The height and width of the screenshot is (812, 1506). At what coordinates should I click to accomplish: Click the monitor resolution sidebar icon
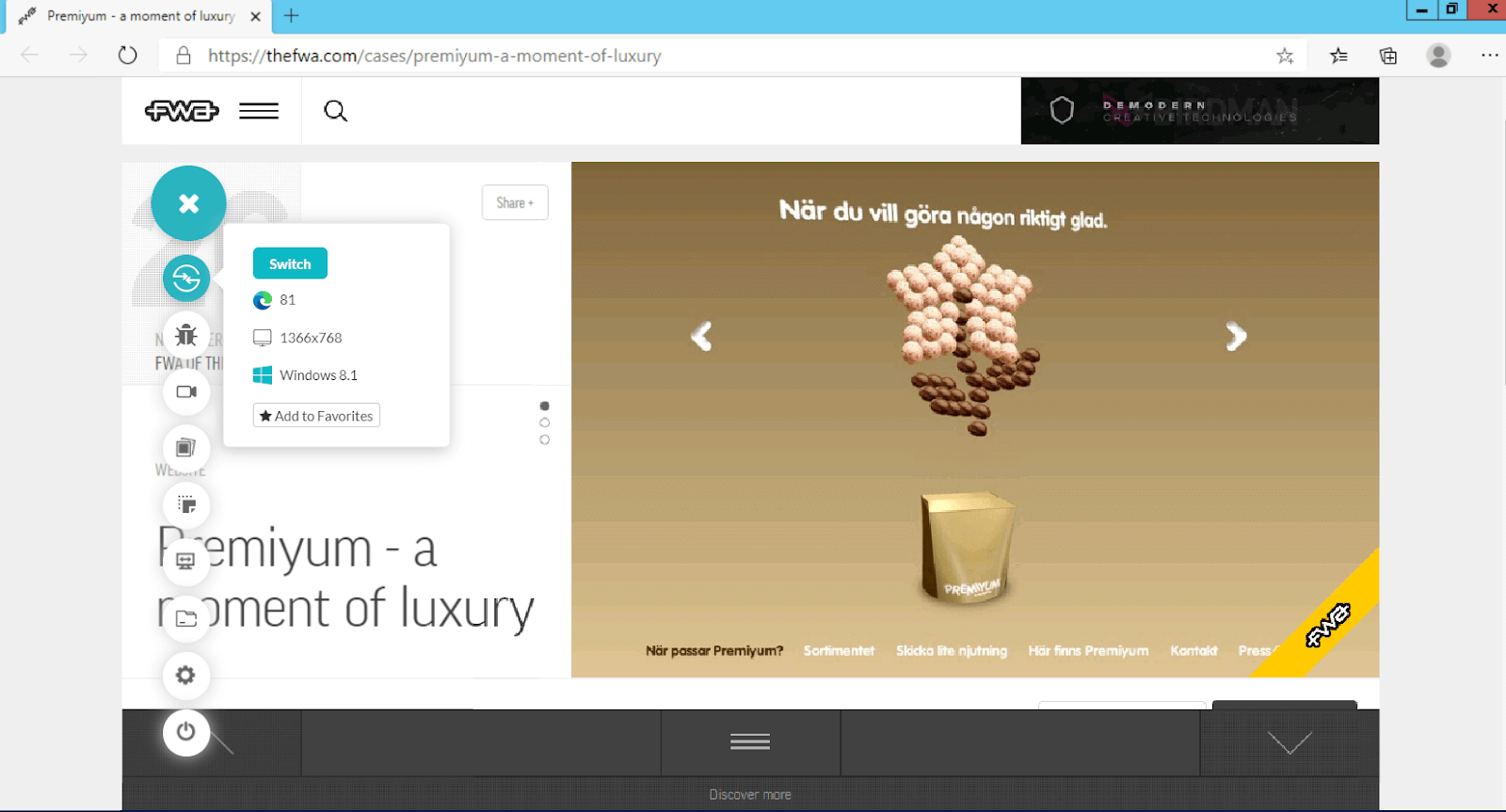click(186, 562)
